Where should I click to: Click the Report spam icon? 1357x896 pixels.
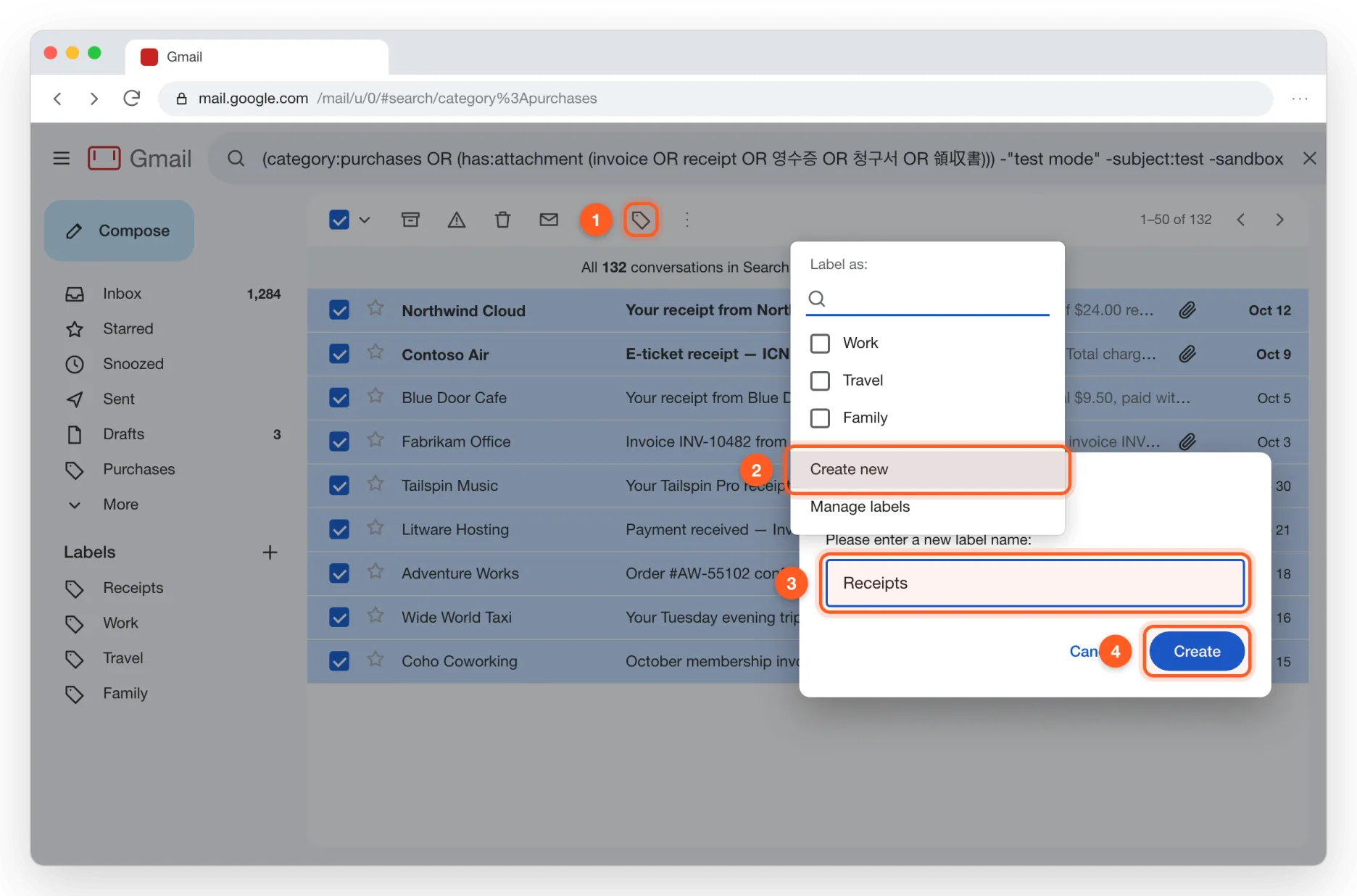[457, 220]
